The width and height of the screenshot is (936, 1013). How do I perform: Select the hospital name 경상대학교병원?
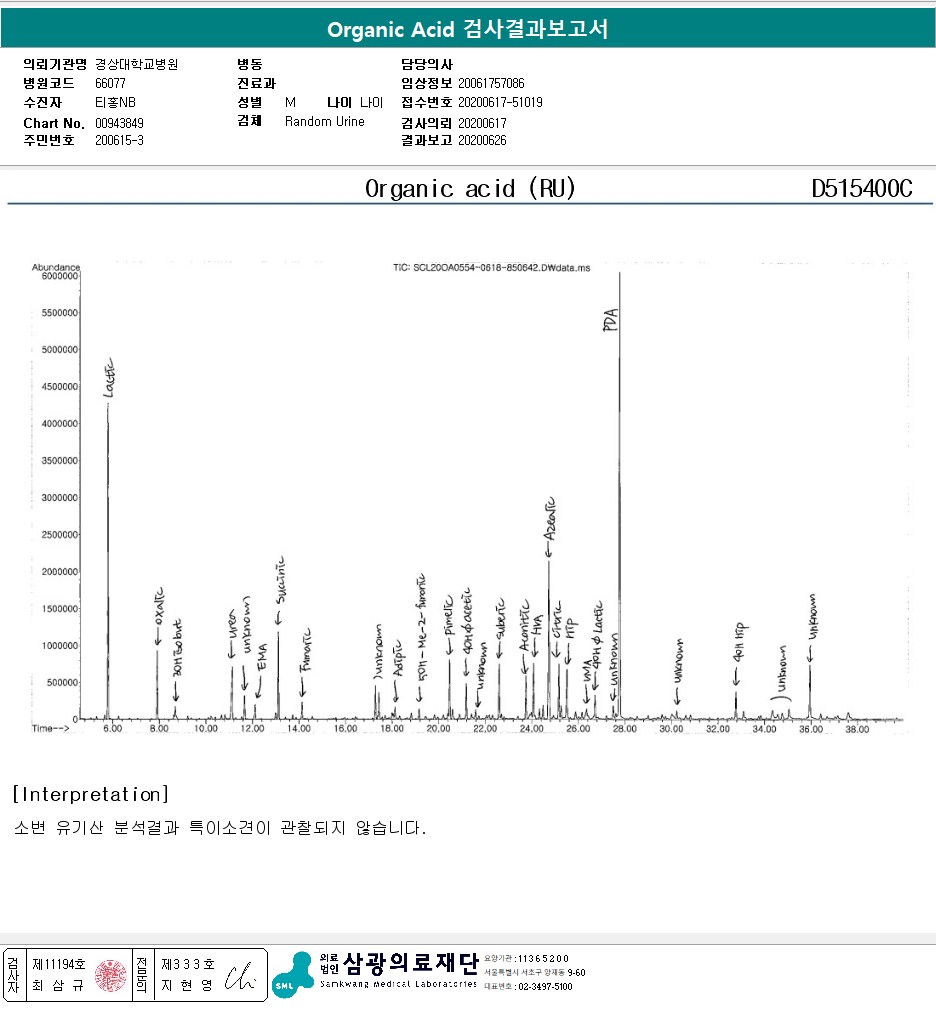pyautogui.click(x=136, y=64)
